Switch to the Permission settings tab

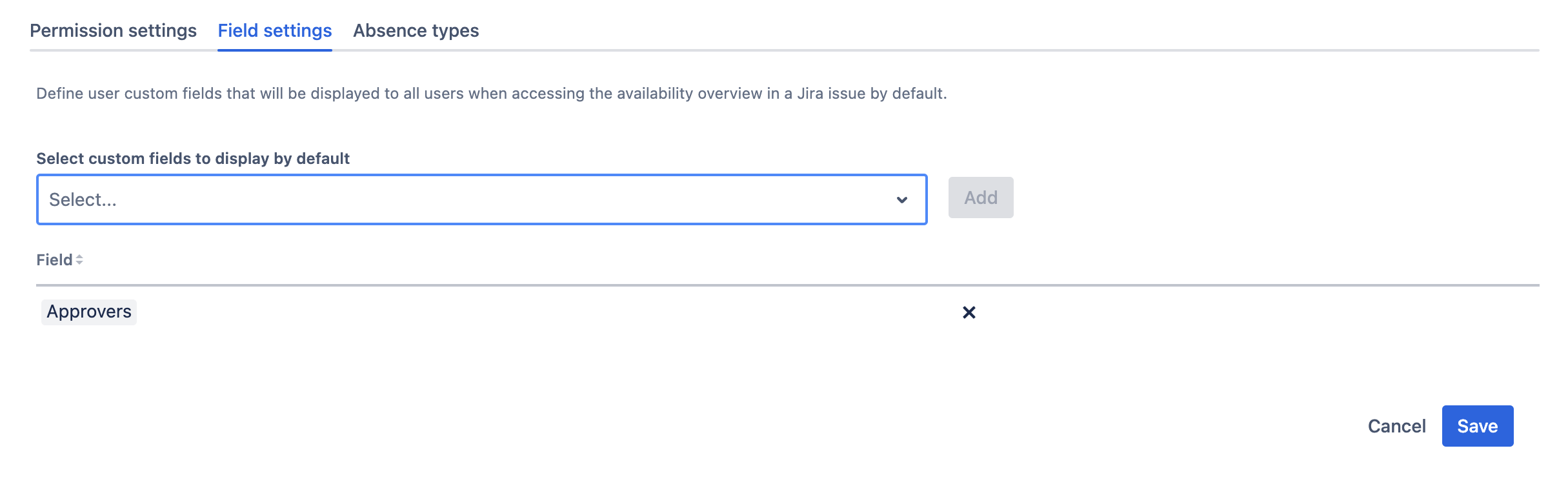[113, 30]
